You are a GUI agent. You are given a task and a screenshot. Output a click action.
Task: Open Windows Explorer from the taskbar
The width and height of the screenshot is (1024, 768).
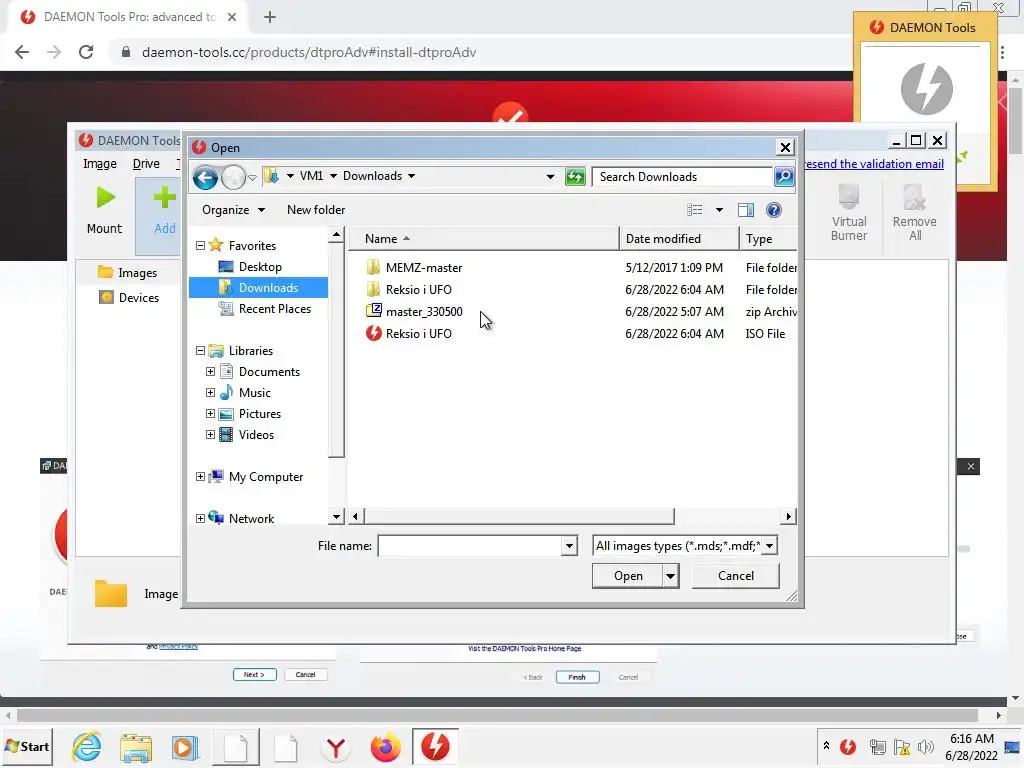point(136,746)
